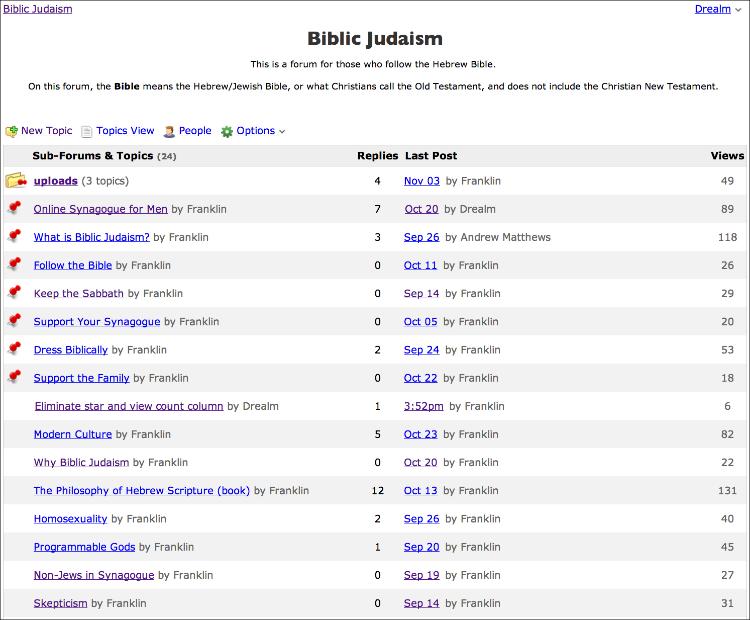
Task: Click the Topics View page icon
Action: (x=87, y=131)
